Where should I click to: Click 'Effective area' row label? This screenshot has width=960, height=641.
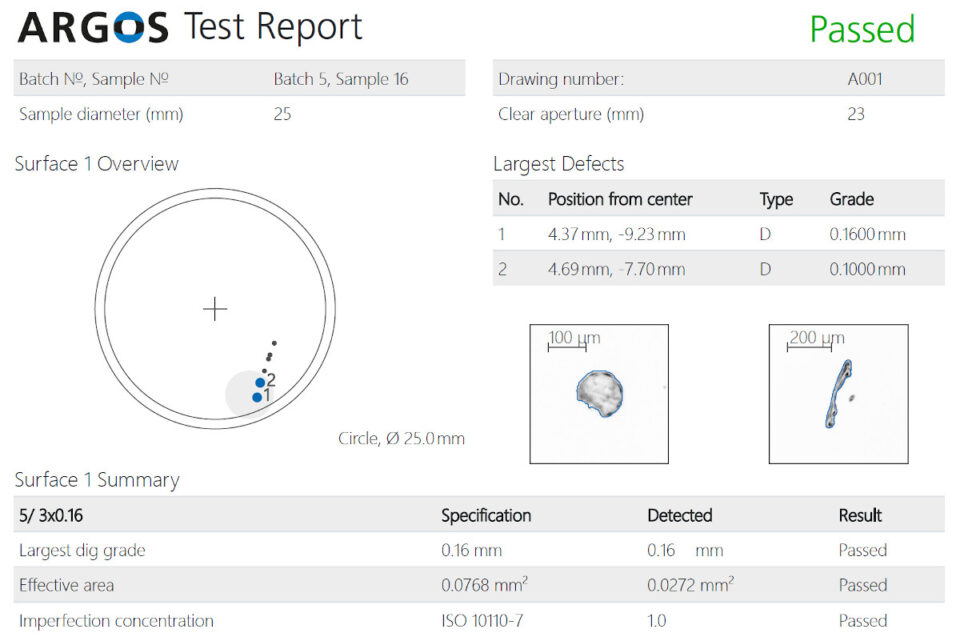(66, 585)
